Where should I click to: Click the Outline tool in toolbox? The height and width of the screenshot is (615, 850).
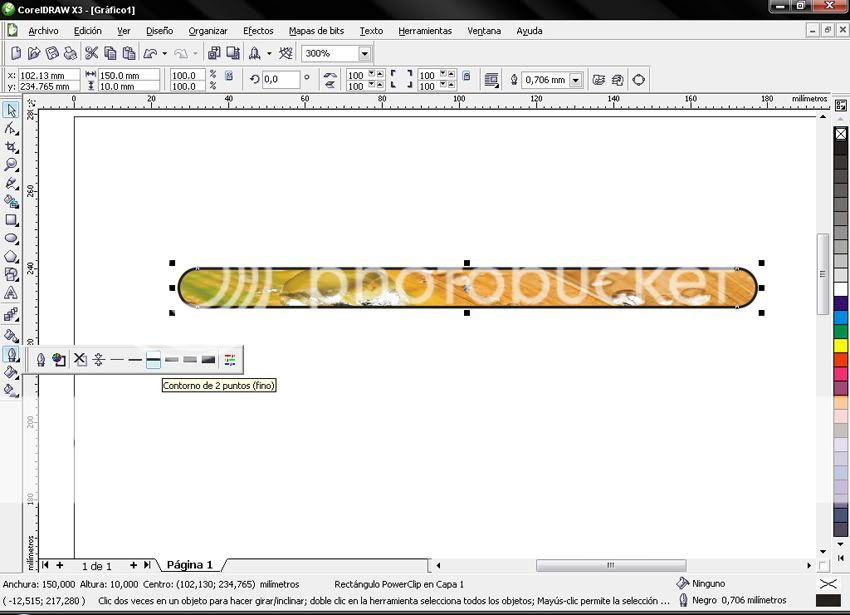pos(11,354)
